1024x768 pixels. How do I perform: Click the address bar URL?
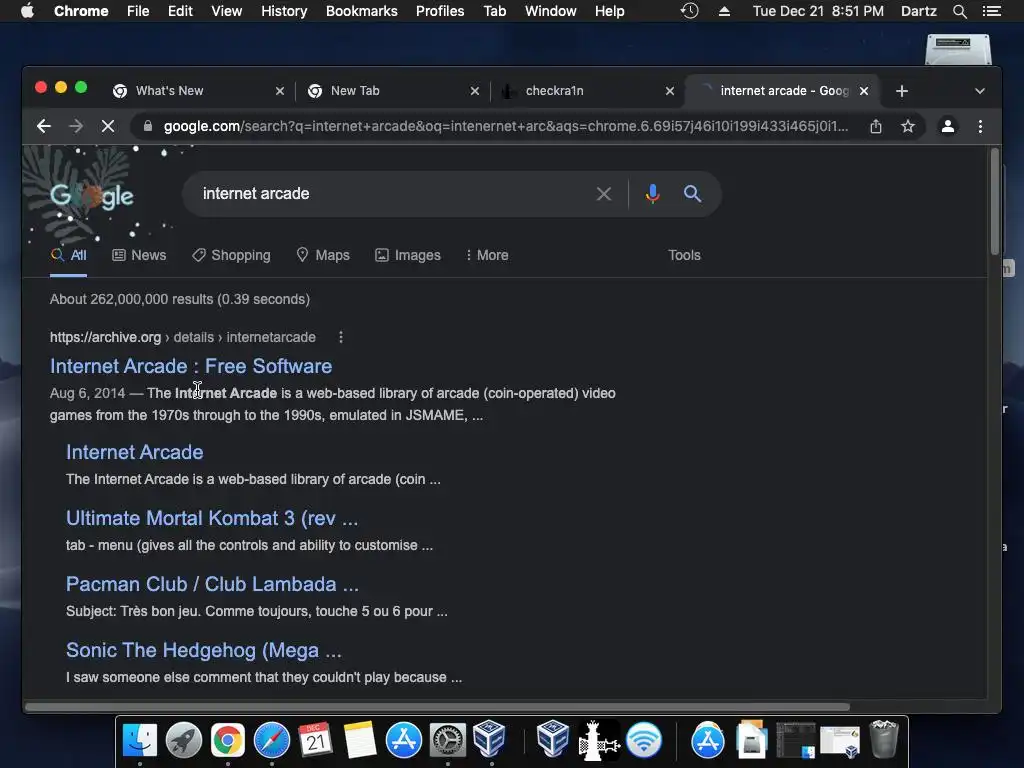pos(505,126)
